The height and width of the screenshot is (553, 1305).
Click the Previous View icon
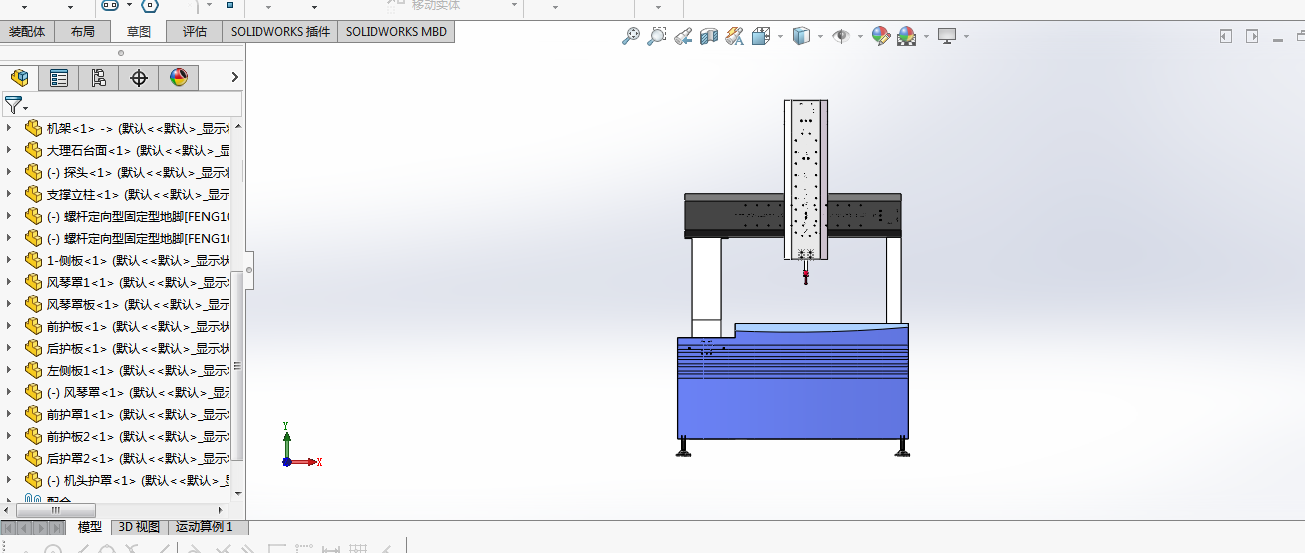click(x=683, y=36)
